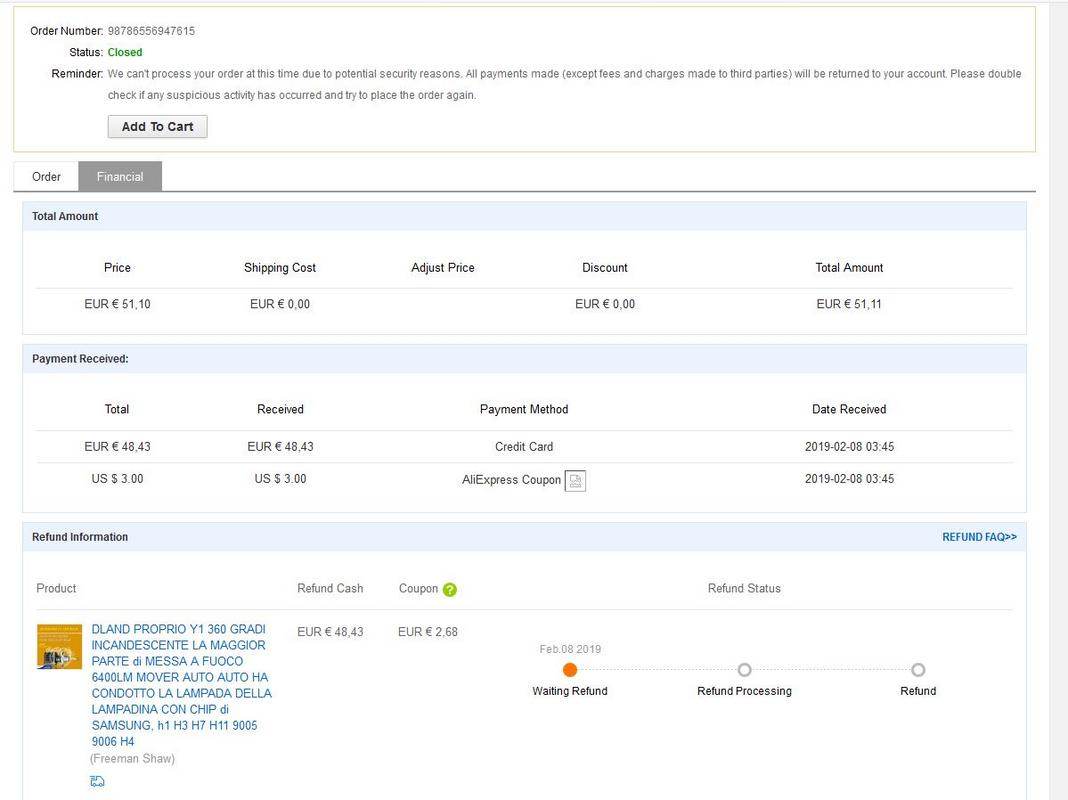Image resolution: width=1068 pixels, height=800 pixels.
Task: Switch to the Financial tab
Action: click(120, 177)
